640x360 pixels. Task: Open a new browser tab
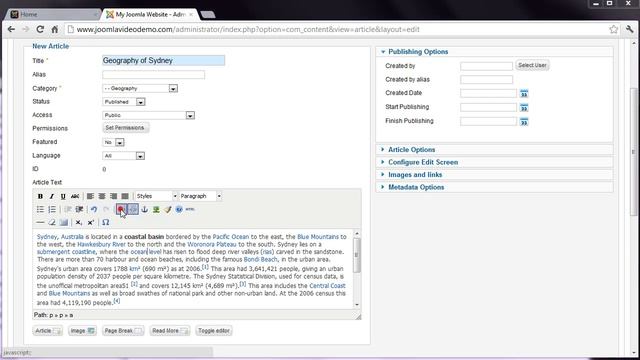pyautogui.click(x=208, y=15)
